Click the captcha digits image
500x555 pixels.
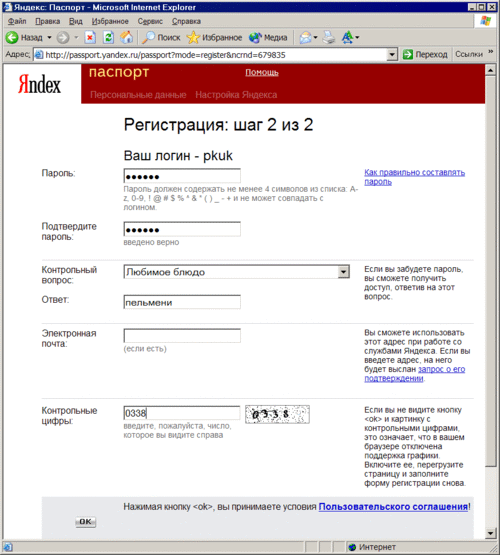click(x=277, y=414)
